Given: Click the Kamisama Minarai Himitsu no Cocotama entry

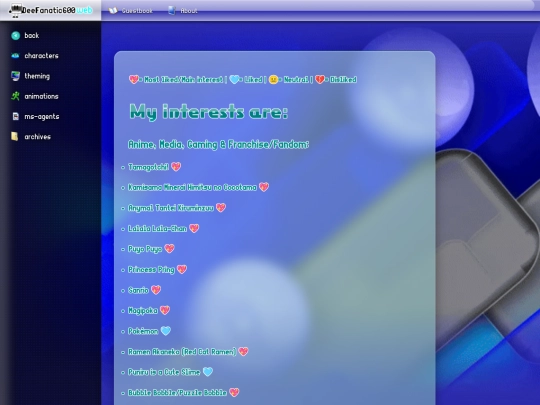Looking at the screenshot, I should [x=193, y=187].
